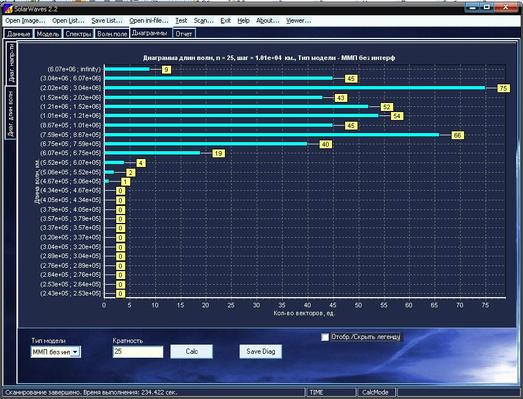Click the Save Diag button
The image size is (523, 399).
[x=260, y=352]
